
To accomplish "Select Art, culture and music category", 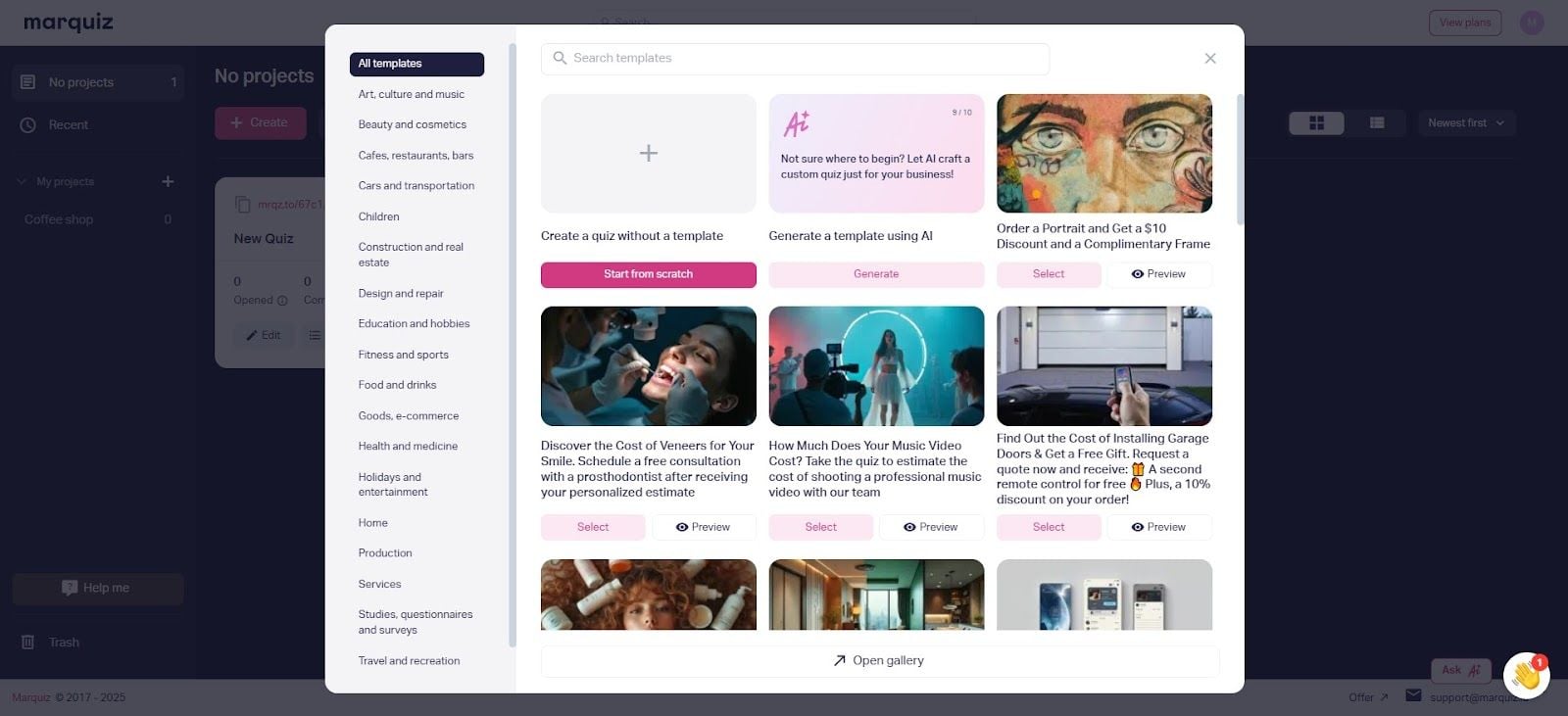I will pos(412,94).
